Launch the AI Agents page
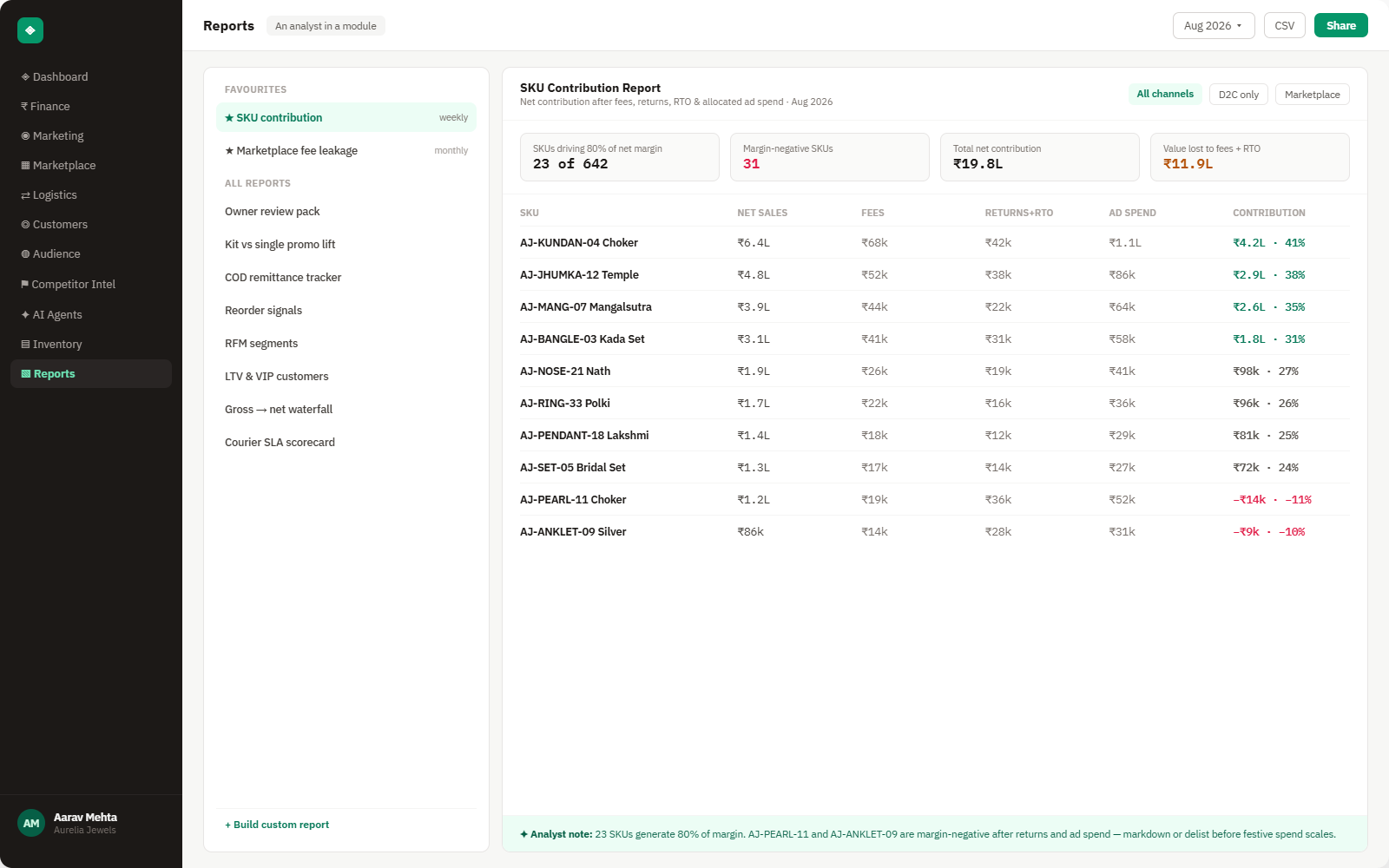 coord(91,314)
